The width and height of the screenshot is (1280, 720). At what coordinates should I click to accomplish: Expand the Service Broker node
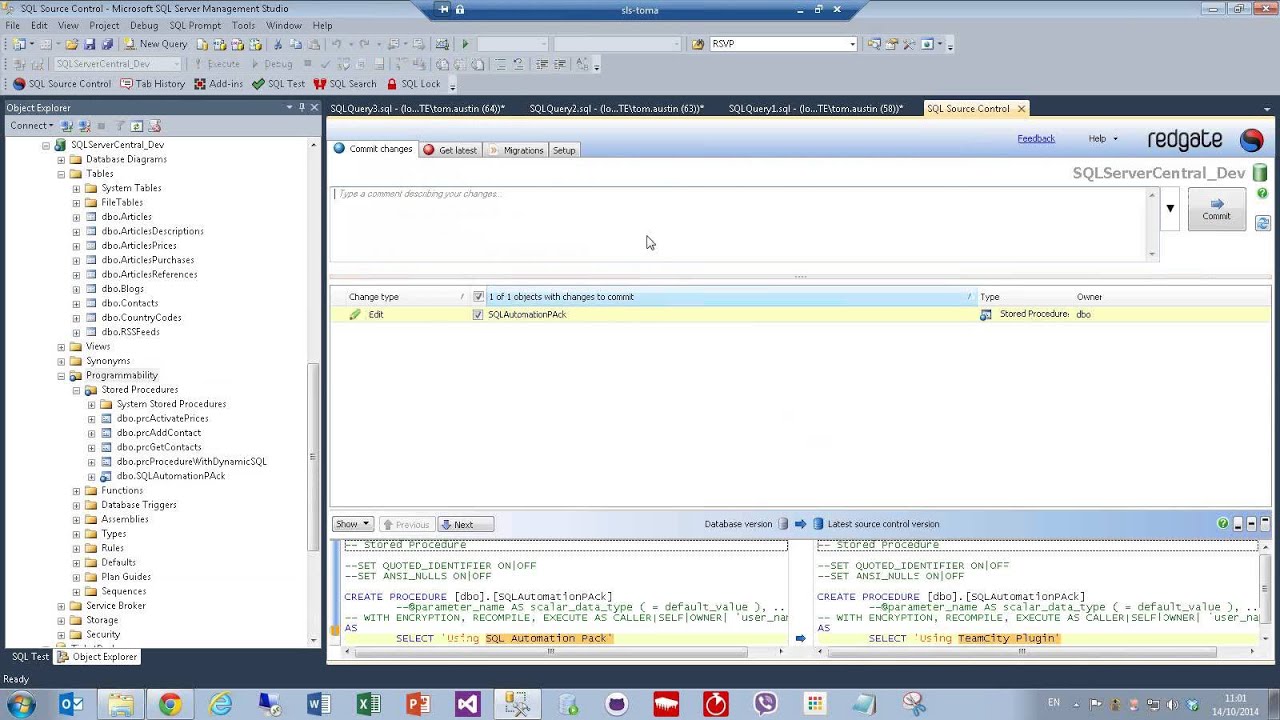tap(61, 606)
